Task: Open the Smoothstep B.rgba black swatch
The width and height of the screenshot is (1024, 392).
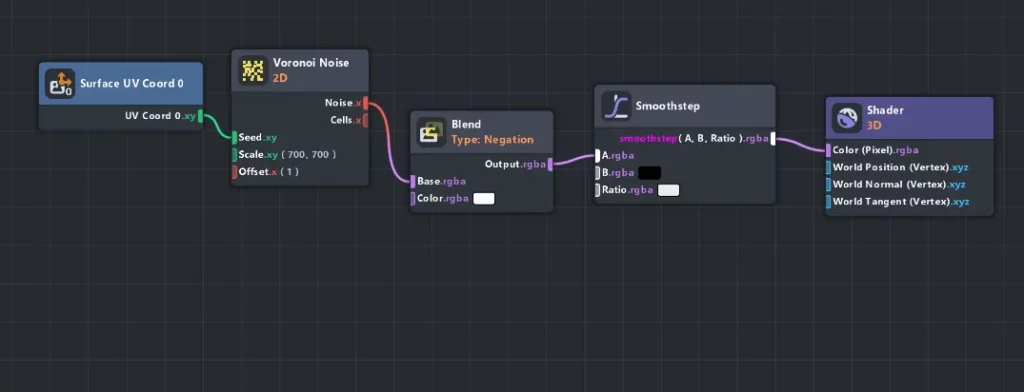Action: pos(649,173)
